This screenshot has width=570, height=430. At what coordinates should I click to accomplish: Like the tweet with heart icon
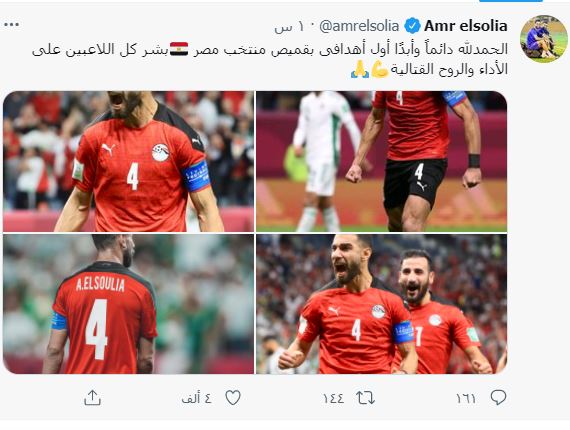point(233,398)
